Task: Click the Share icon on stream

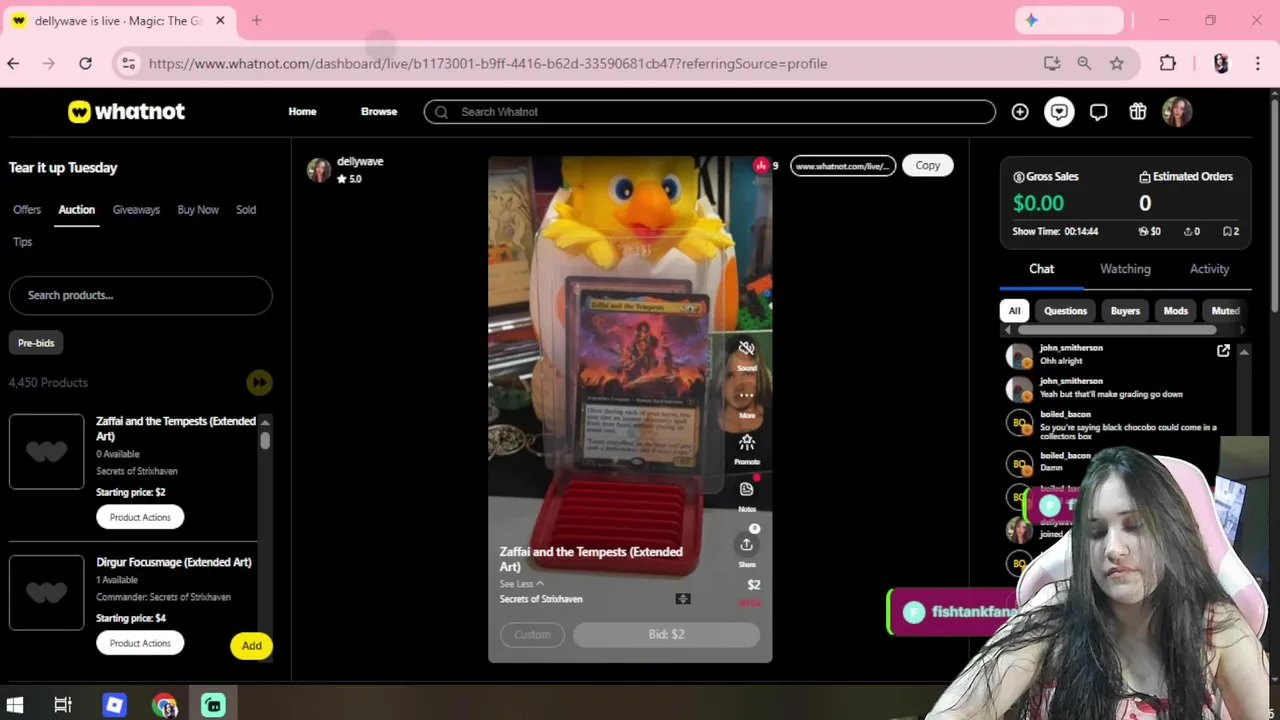Action: tap(746, 545)
